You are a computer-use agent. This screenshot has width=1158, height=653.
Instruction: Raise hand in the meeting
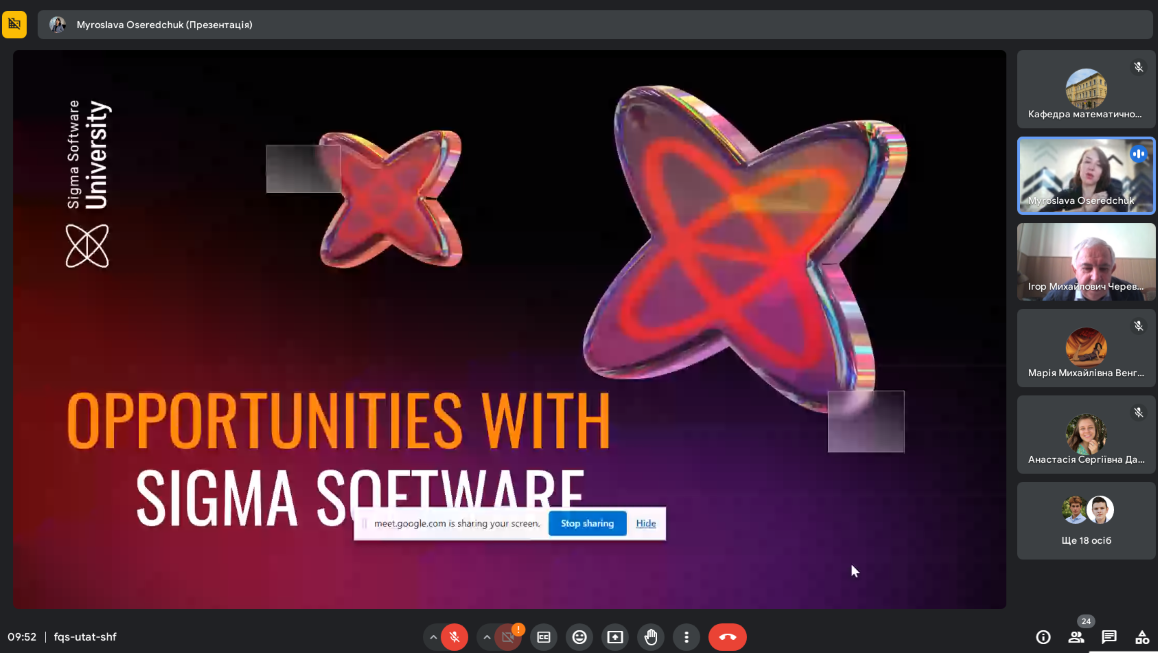651,637
